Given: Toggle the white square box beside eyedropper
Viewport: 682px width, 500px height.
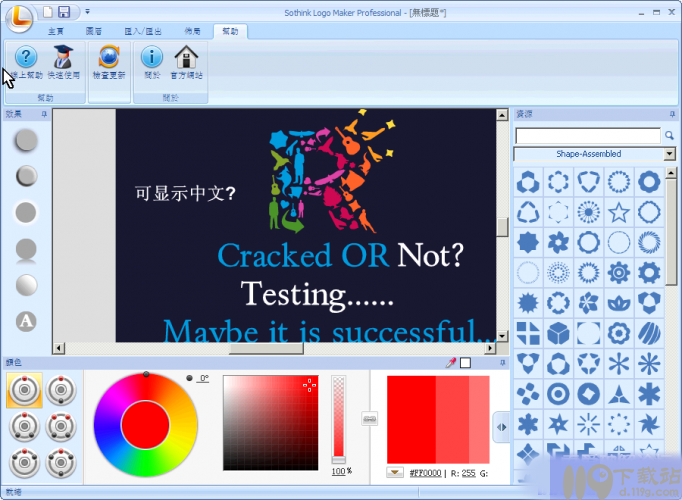Looking at the screenshot, I should [465, 362].
